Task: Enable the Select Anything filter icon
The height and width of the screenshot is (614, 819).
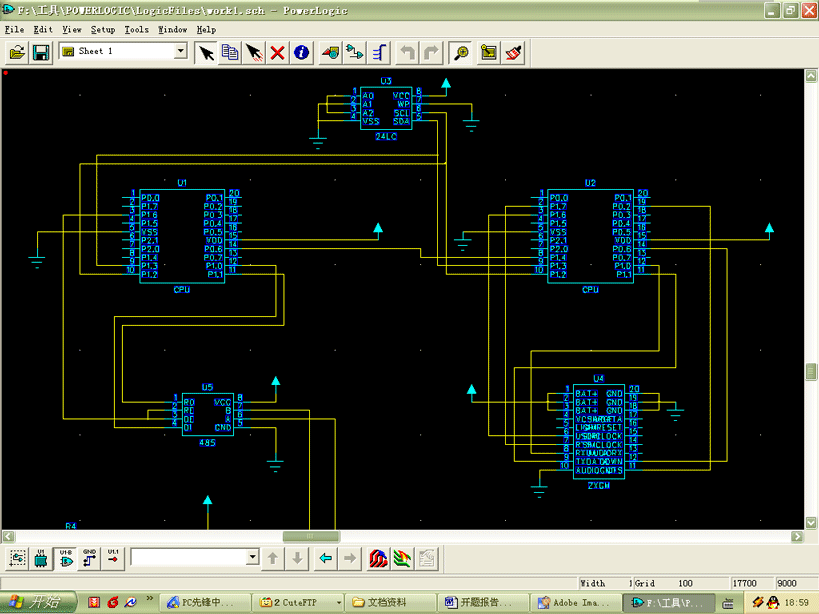Action: 17,559
